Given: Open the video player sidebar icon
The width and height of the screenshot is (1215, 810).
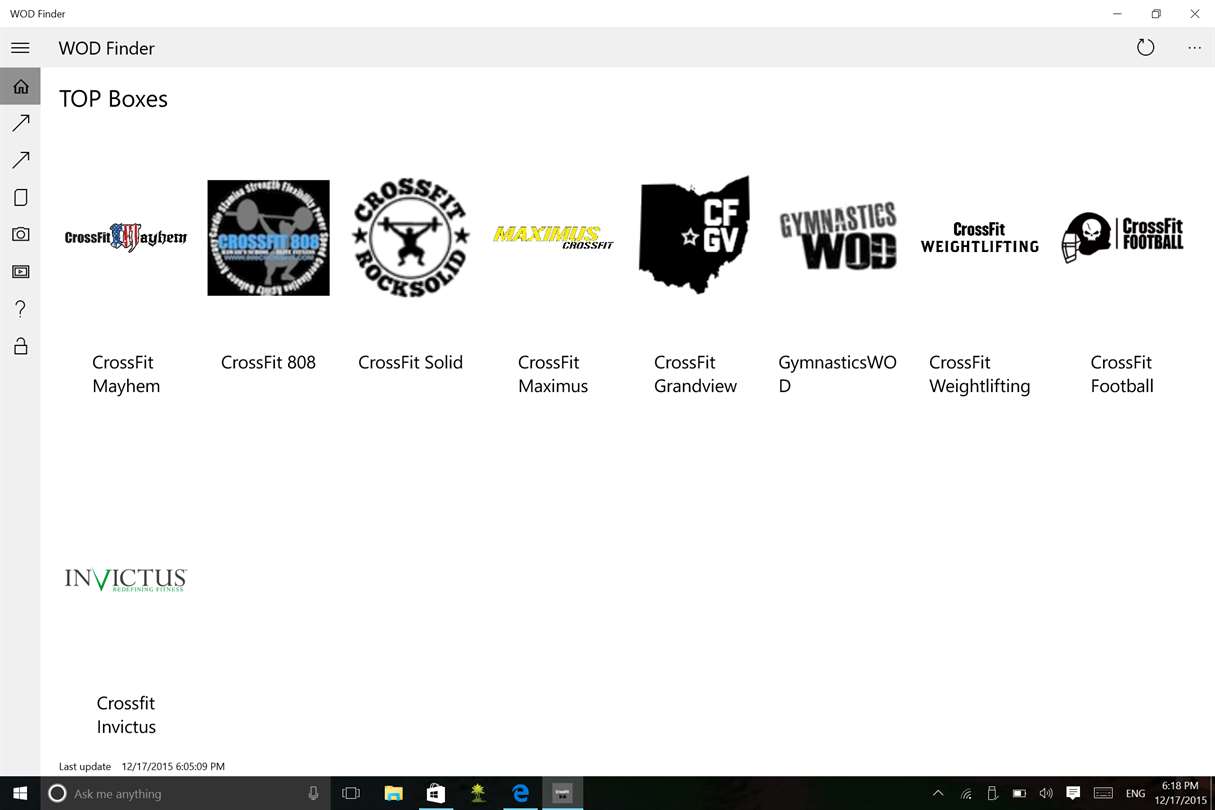Looking at the screenshot, I should point(20,271).
